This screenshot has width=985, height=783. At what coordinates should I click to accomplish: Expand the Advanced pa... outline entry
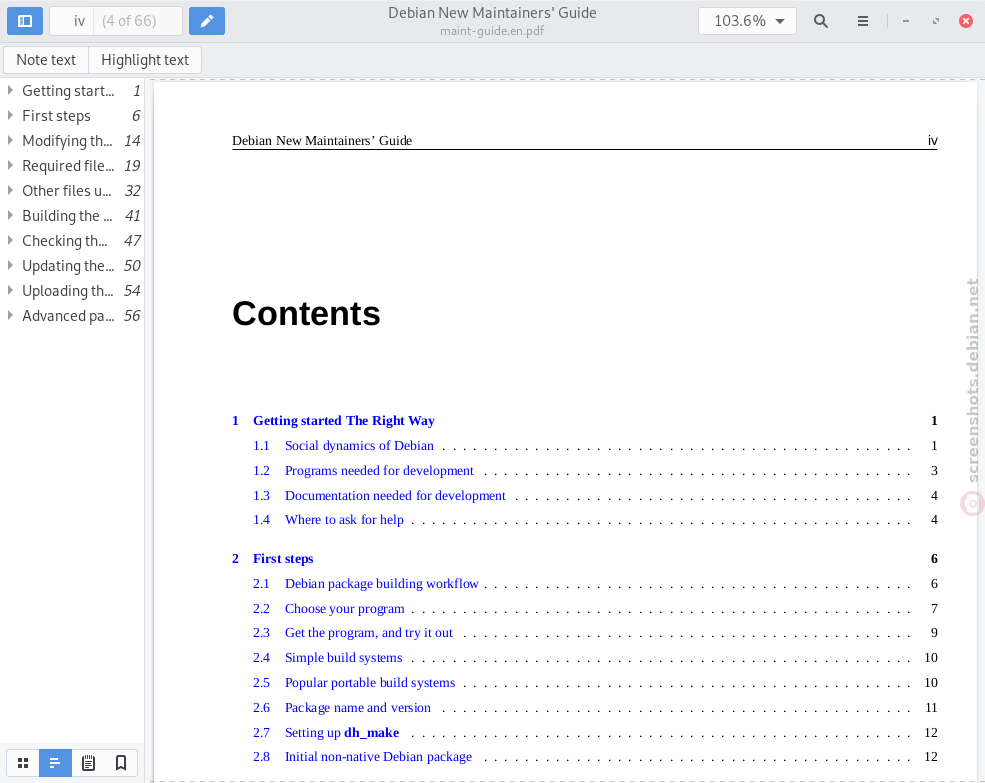(x=10, y=315)
